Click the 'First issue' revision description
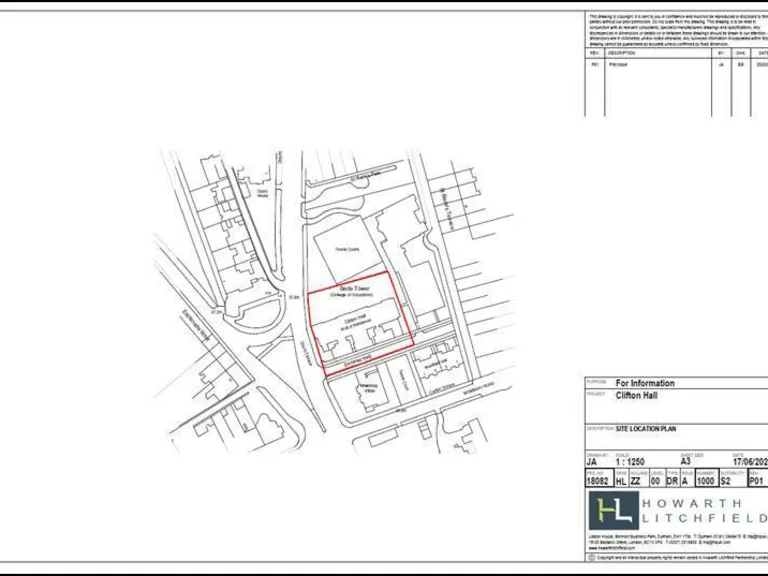The height and width of the screenshot is (576, 768). [x=620, y=64]
